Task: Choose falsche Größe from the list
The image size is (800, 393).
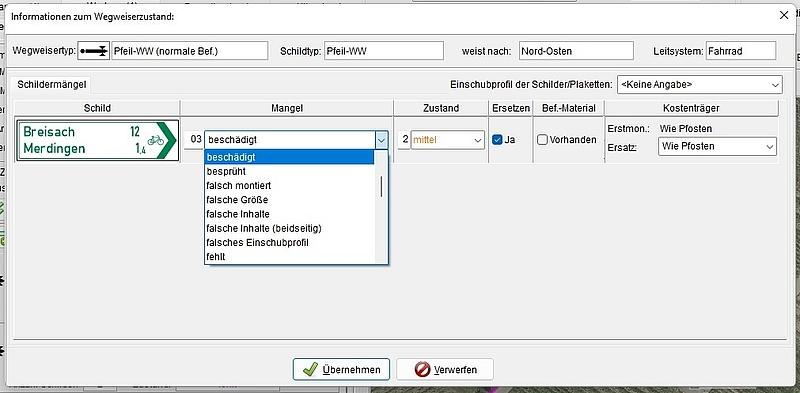Action: [x=289, y=200]
